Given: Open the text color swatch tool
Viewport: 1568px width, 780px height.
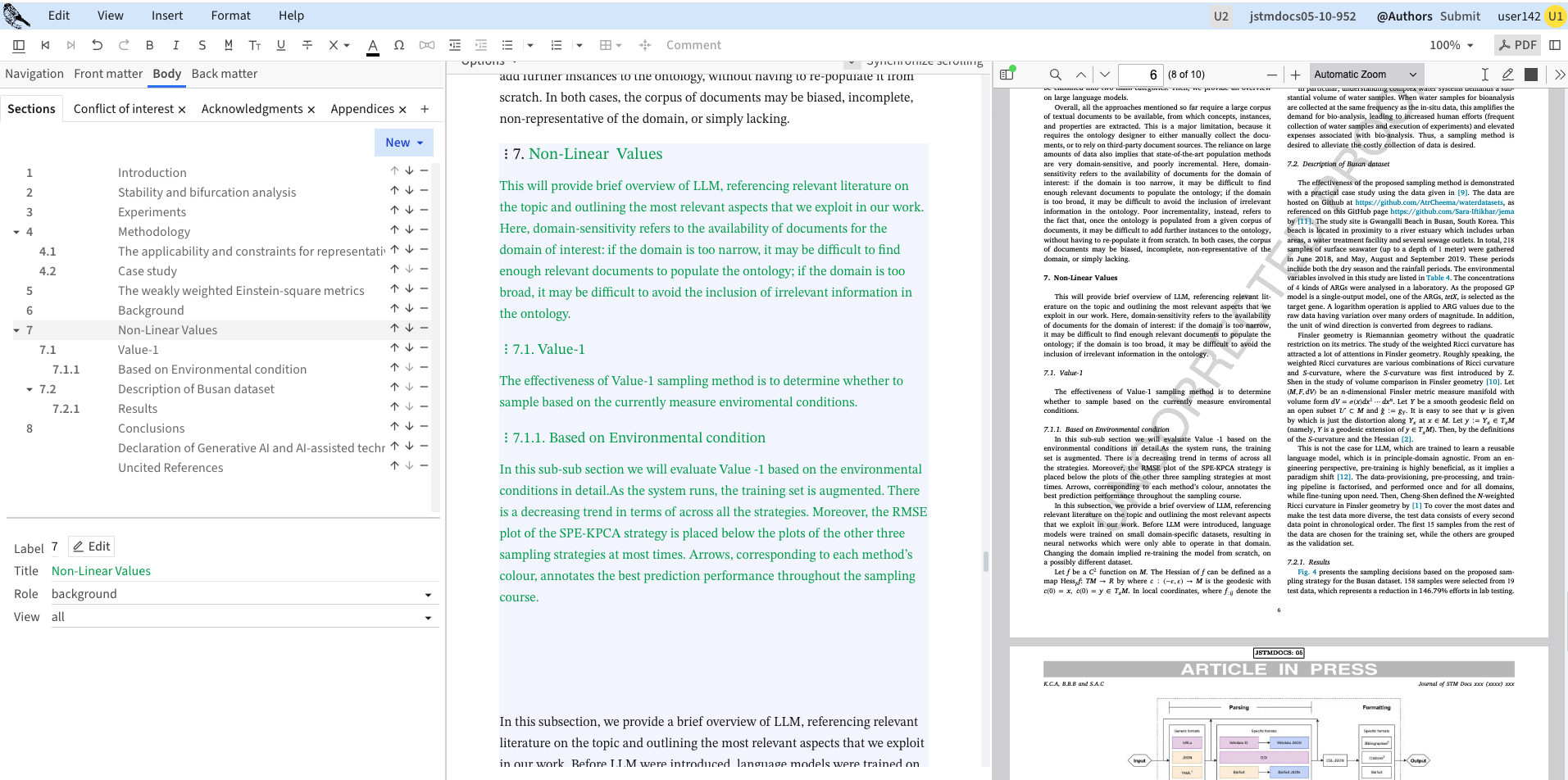Looking at the screenshot, I should [x=373, y=45].
